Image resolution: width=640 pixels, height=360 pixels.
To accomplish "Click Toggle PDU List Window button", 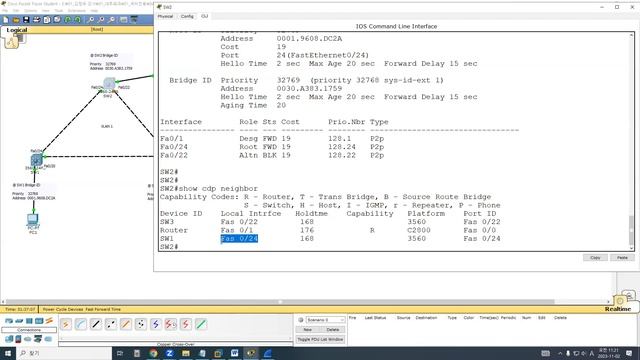I will coord(320,339).
